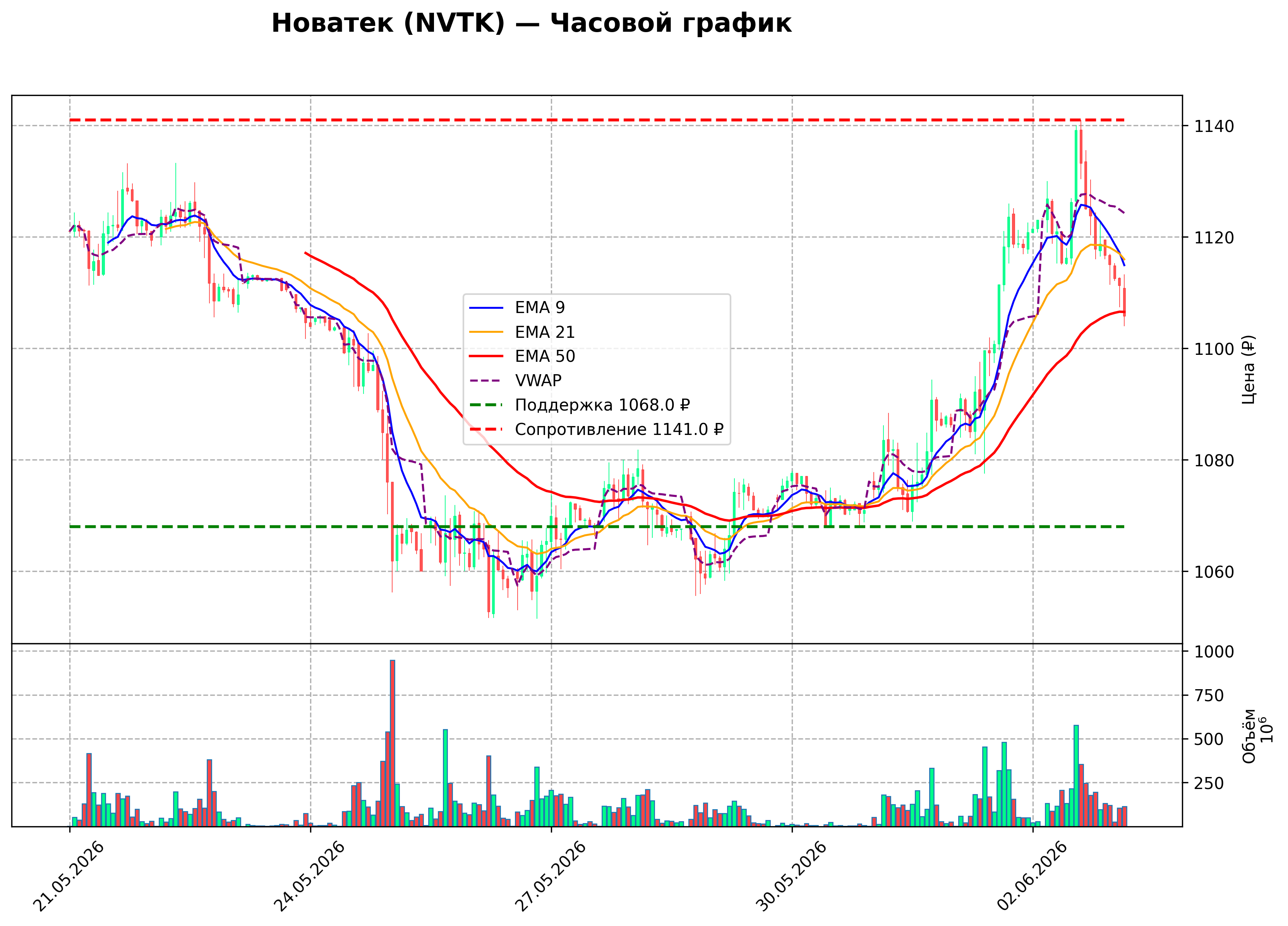Click the purple dashed VWAP sample in legend
This screenshot has height=926, width=1288.
pos(486,381)
